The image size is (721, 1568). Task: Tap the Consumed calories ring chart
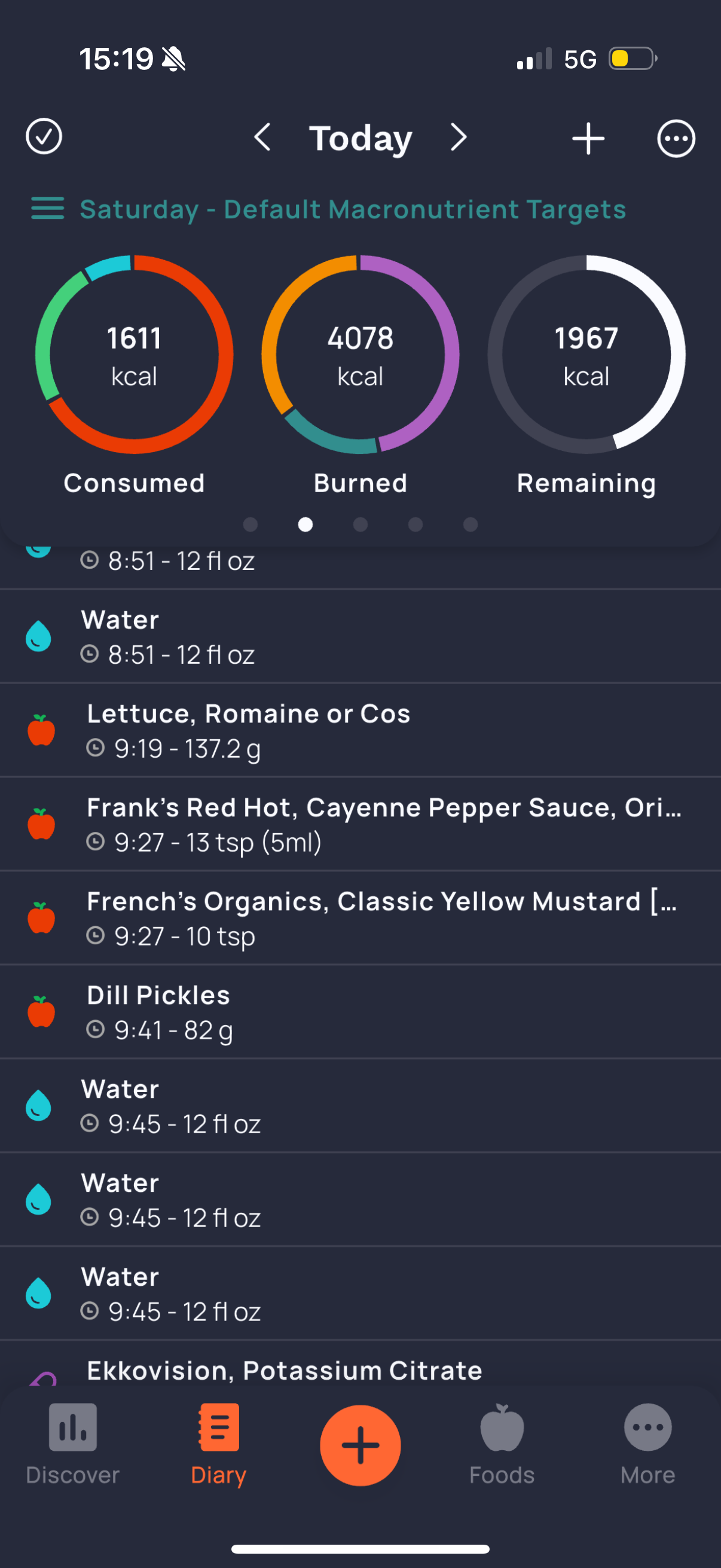[x=134, y=355]
